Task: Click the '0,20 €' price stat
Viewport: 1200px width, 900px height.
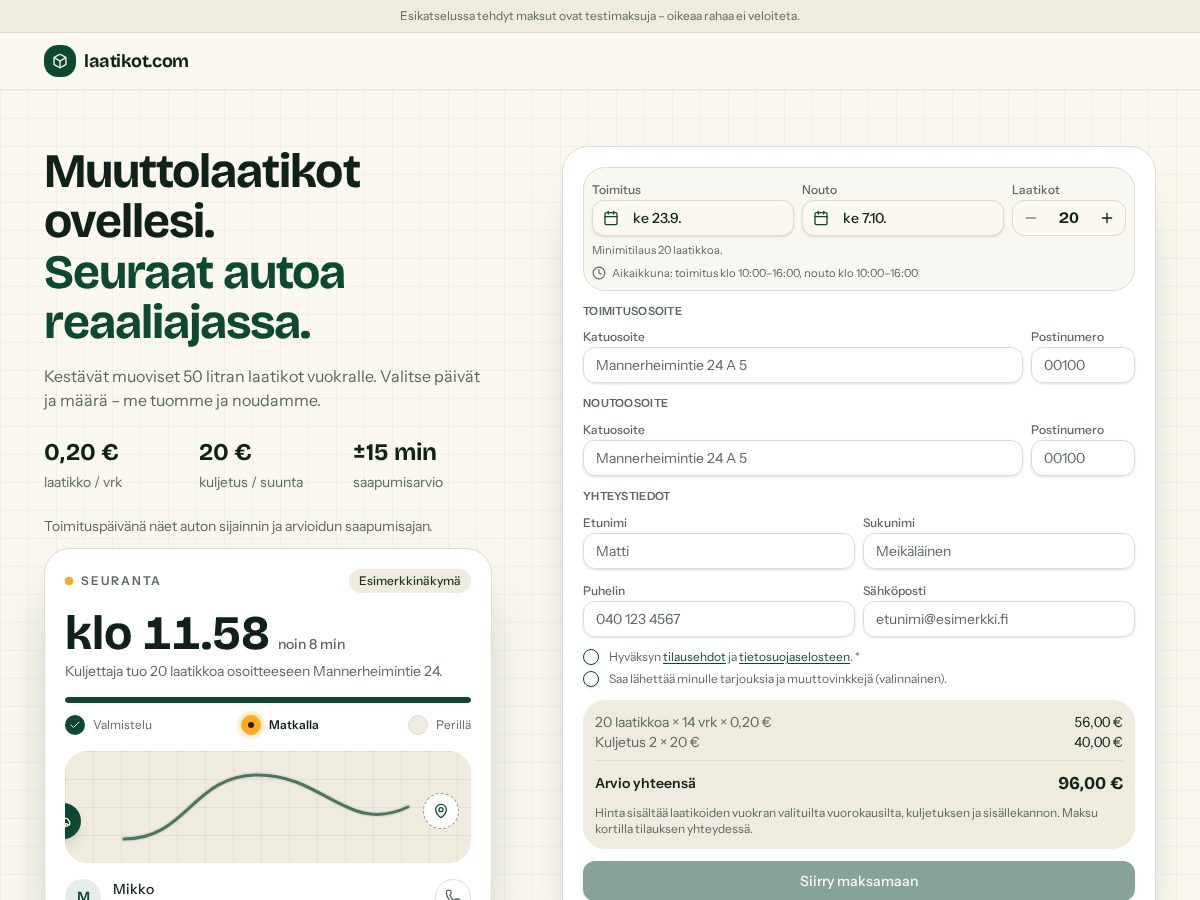Action: pos(82,452)
